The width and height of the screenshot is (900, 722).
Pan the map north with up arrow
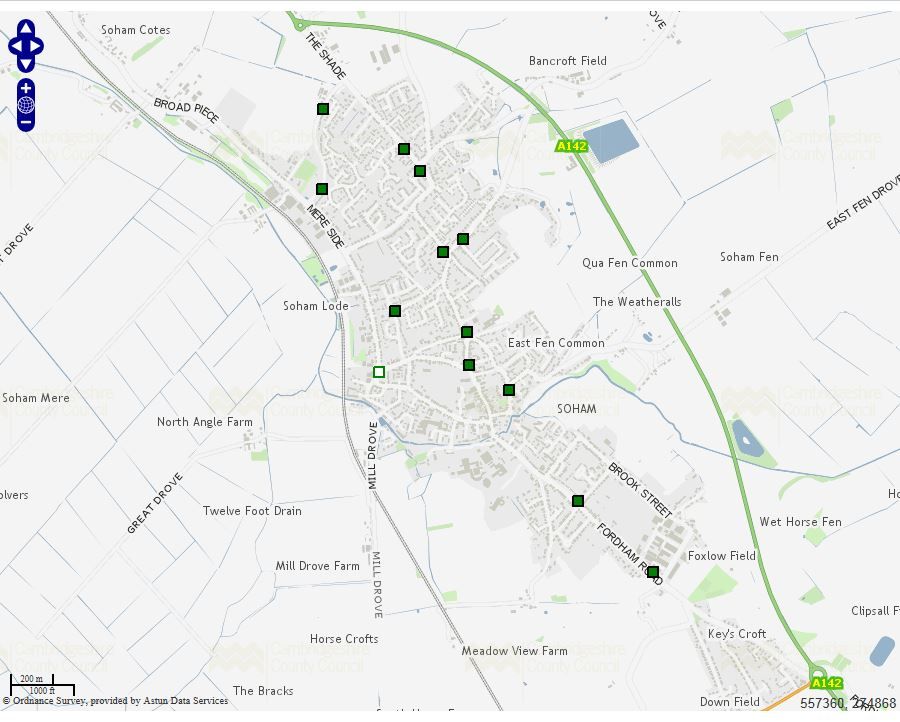[x=26, y=29]
